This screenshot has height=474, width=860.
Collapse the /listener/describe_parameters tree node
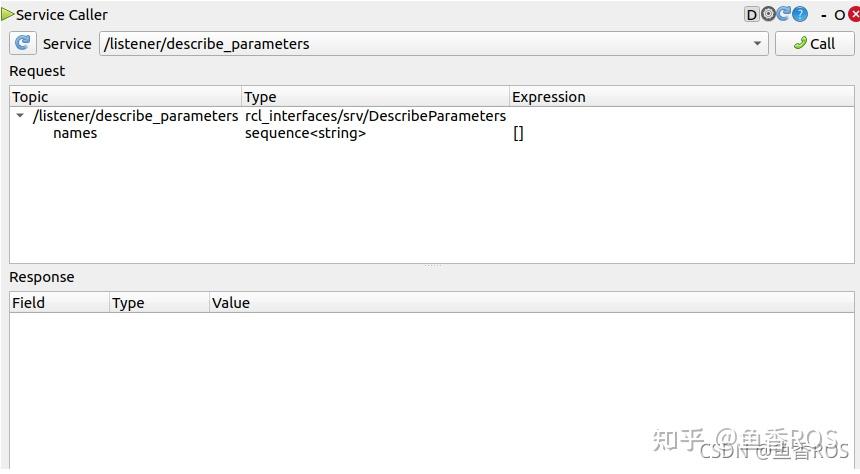click(x=20, y=116)
